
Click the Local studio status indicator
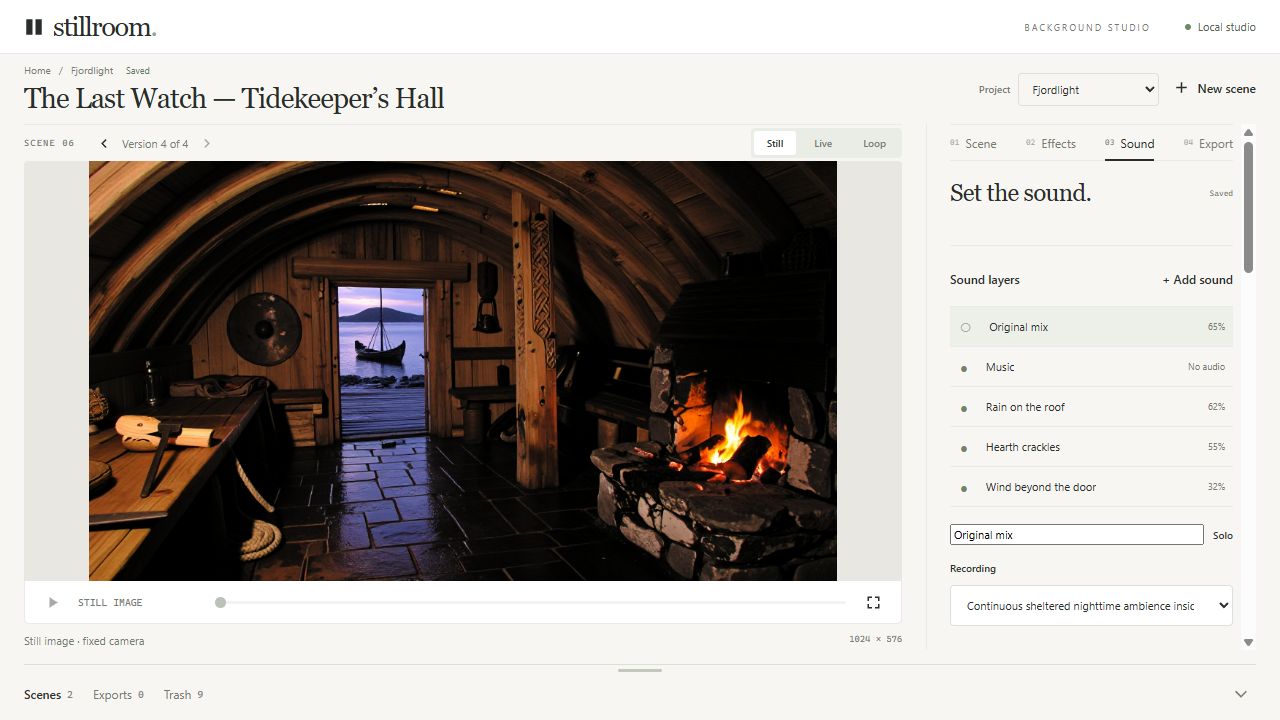point(1220,27)
